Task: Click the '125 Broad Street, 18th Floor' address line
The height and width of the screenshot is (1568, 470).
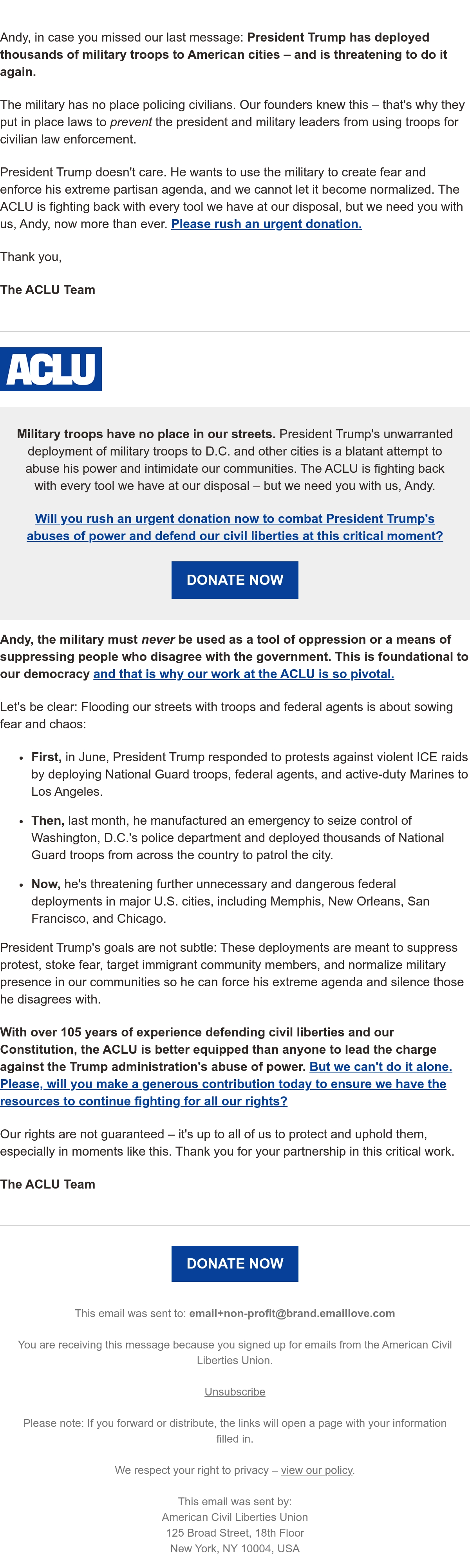Action: click(235, 1533)
